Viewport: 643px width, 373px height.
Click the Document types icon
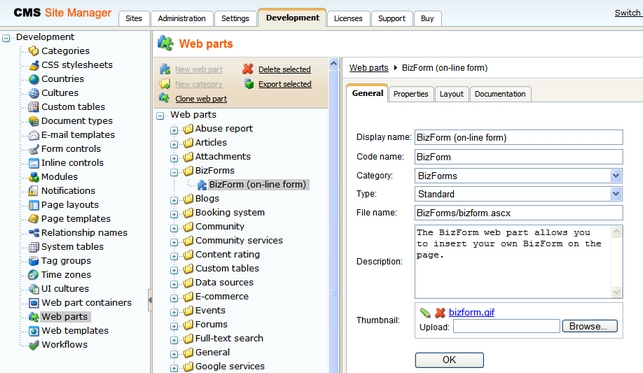coord(34,121)
